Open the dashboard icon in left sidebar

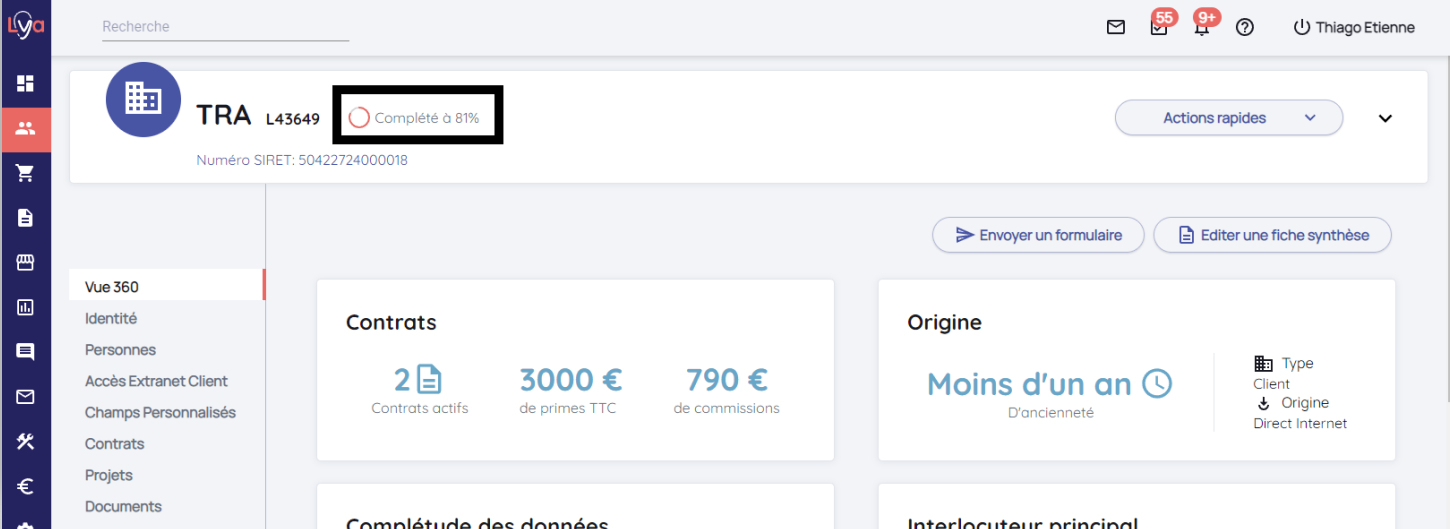coord(25,83)
